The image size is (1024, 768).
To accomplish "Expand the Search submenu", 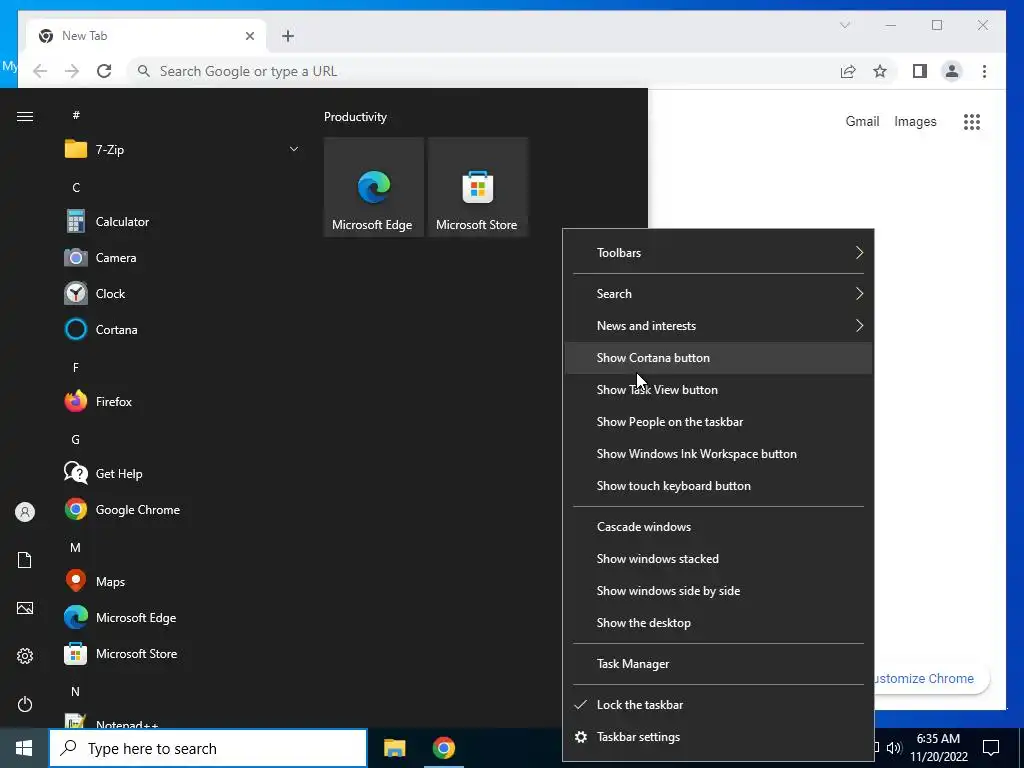I will [x=718, y=294].
